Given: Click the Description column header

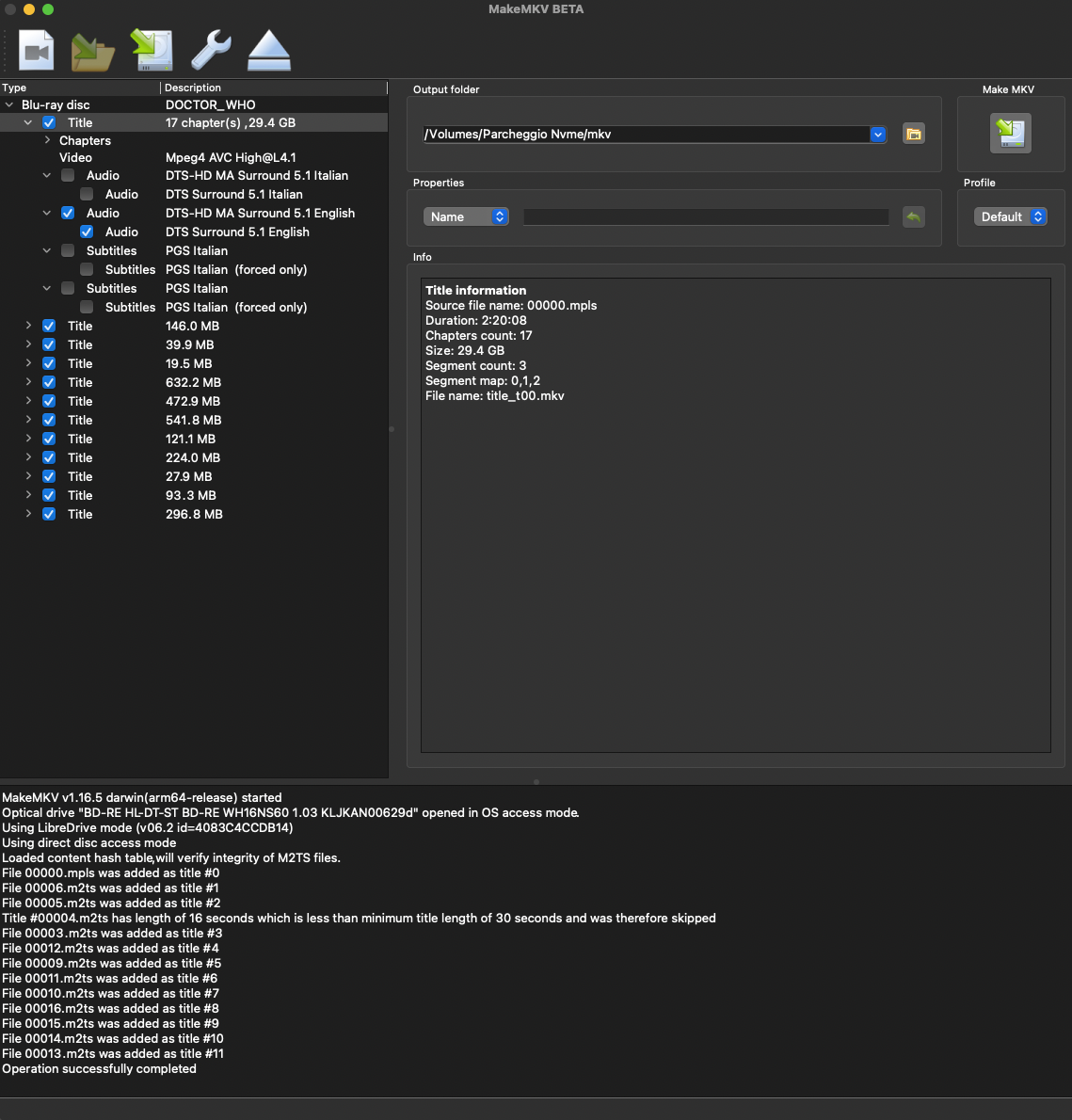Looking at the screenshot, I should tap(274, 88).
